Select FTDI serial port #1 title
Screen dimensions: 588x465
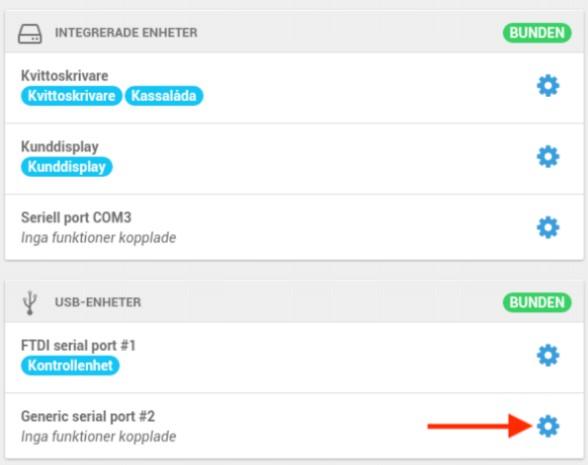point(78,345)
